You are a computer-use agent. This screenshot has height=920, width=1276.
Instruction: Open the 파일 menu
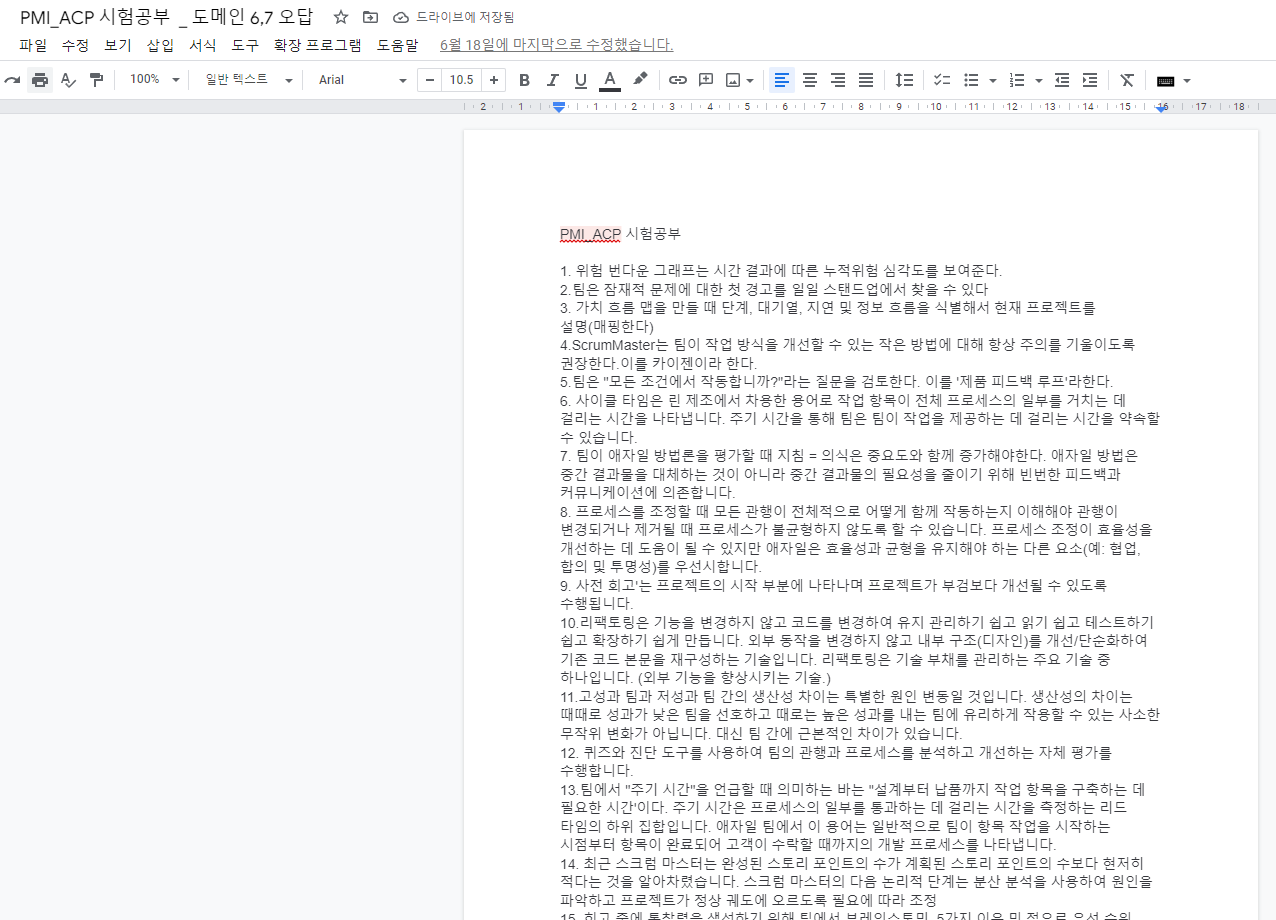[x=33, y=45]
